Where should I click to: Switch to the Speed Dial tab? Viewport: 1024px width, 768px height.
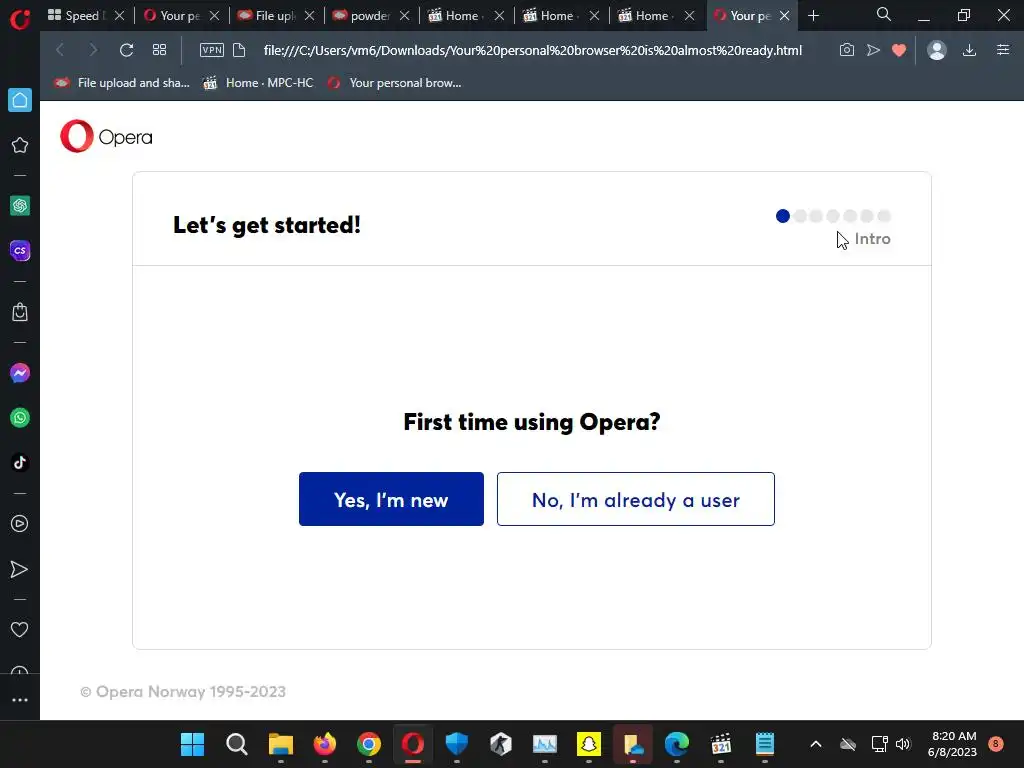[76, 16]
